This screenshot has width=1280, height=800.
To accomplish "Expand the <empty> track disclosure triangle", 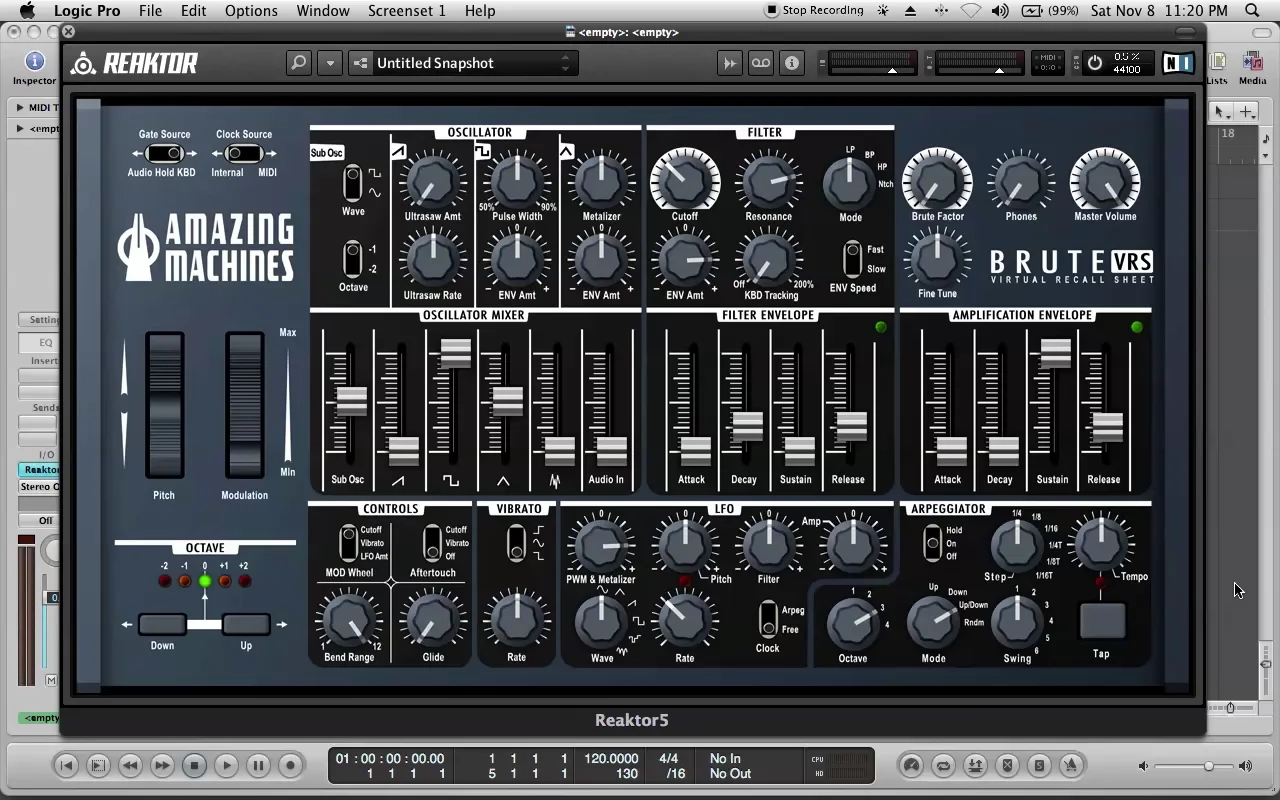I will pyautogui.click(x=20, y=128).
